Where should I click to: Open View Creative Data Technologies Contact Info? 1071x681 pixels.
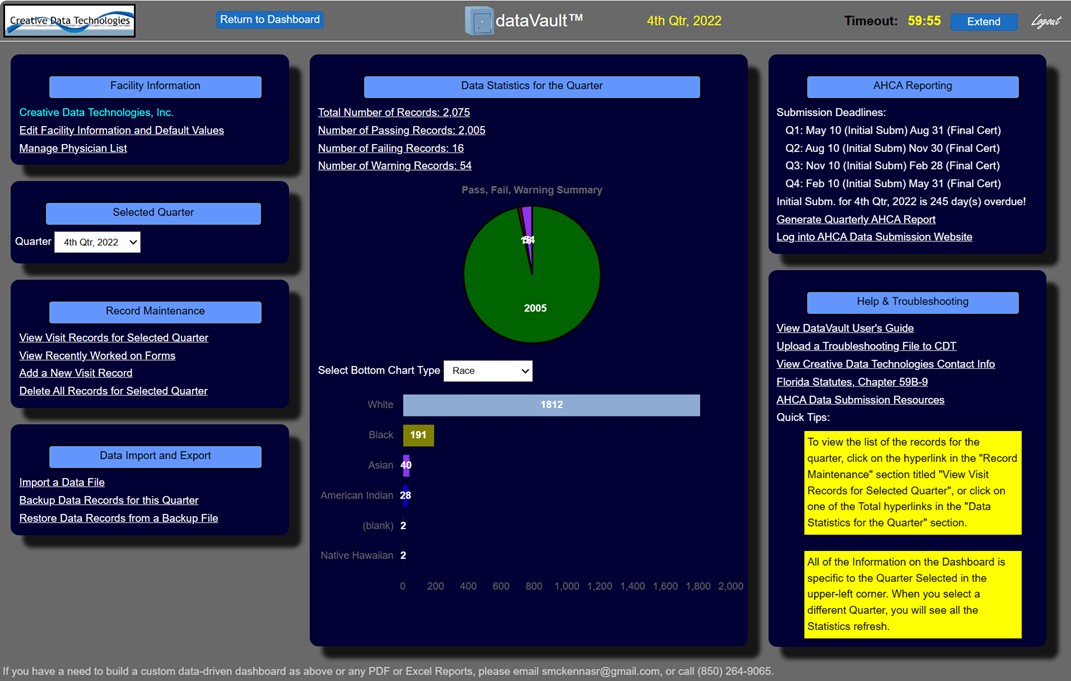(885, 364)
